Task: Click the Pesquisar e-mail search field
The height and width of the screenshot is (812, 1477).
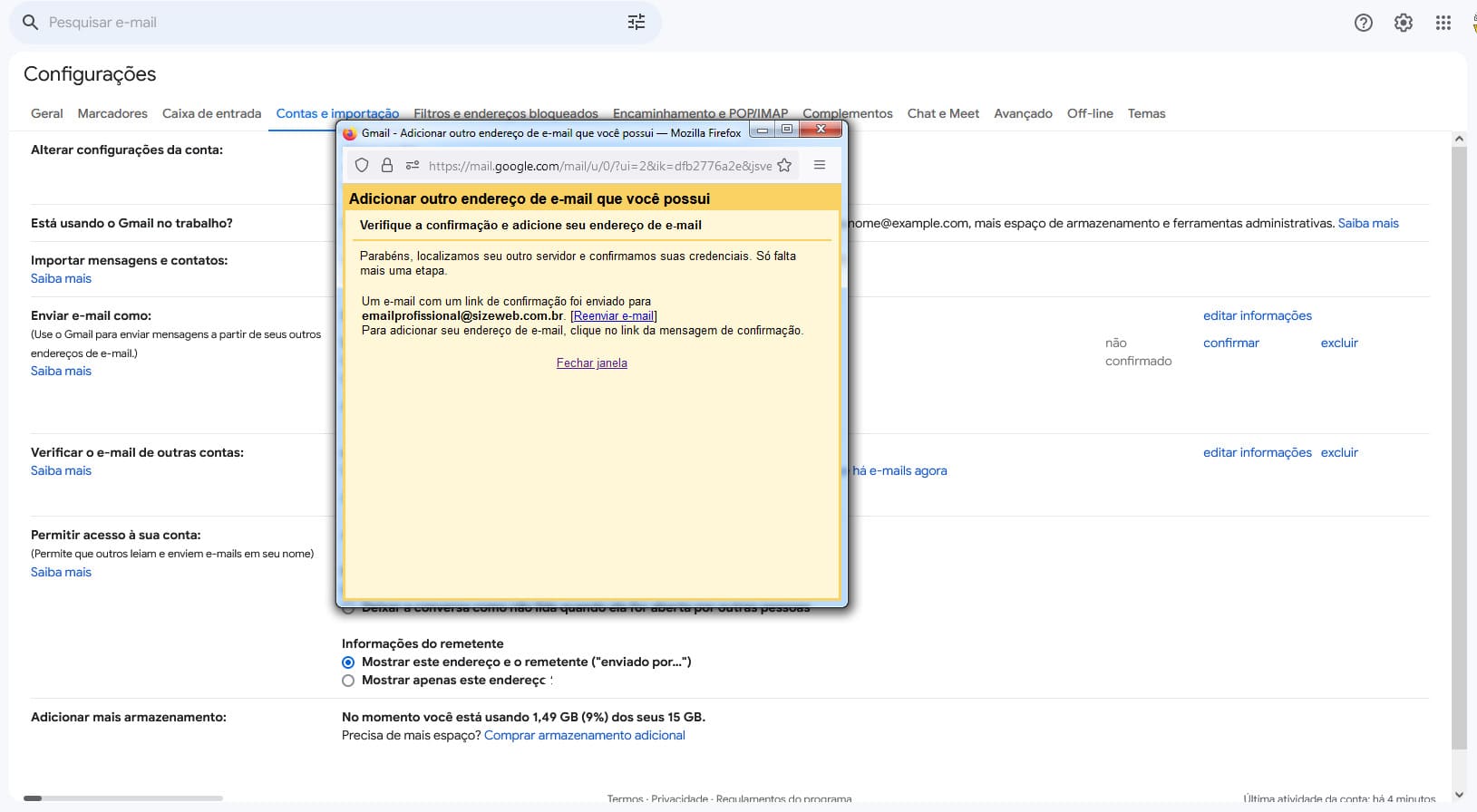Action: [326, 23]
